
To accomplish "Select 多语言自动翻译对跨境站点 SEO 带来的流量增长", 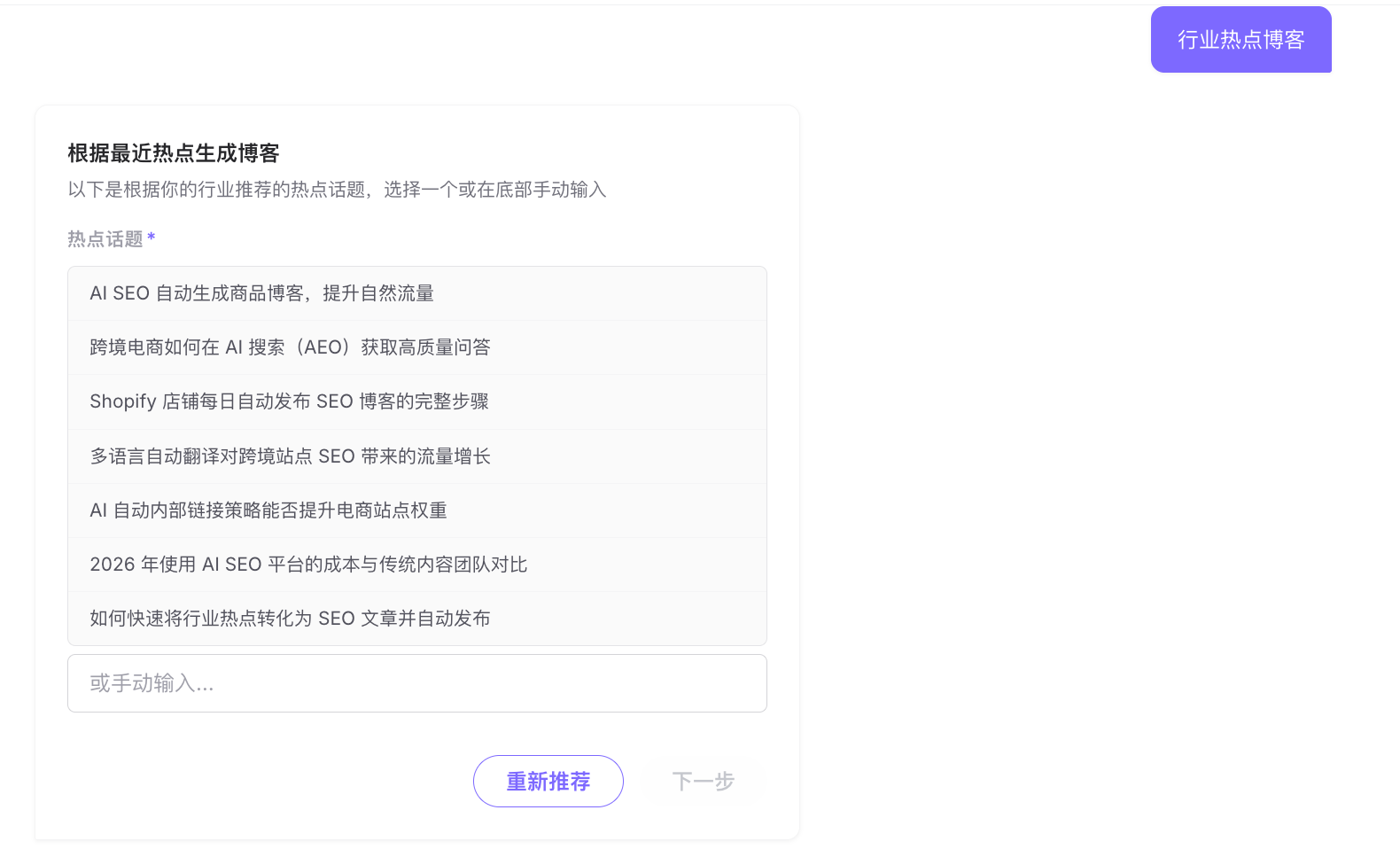I will [x=417, y=456].
